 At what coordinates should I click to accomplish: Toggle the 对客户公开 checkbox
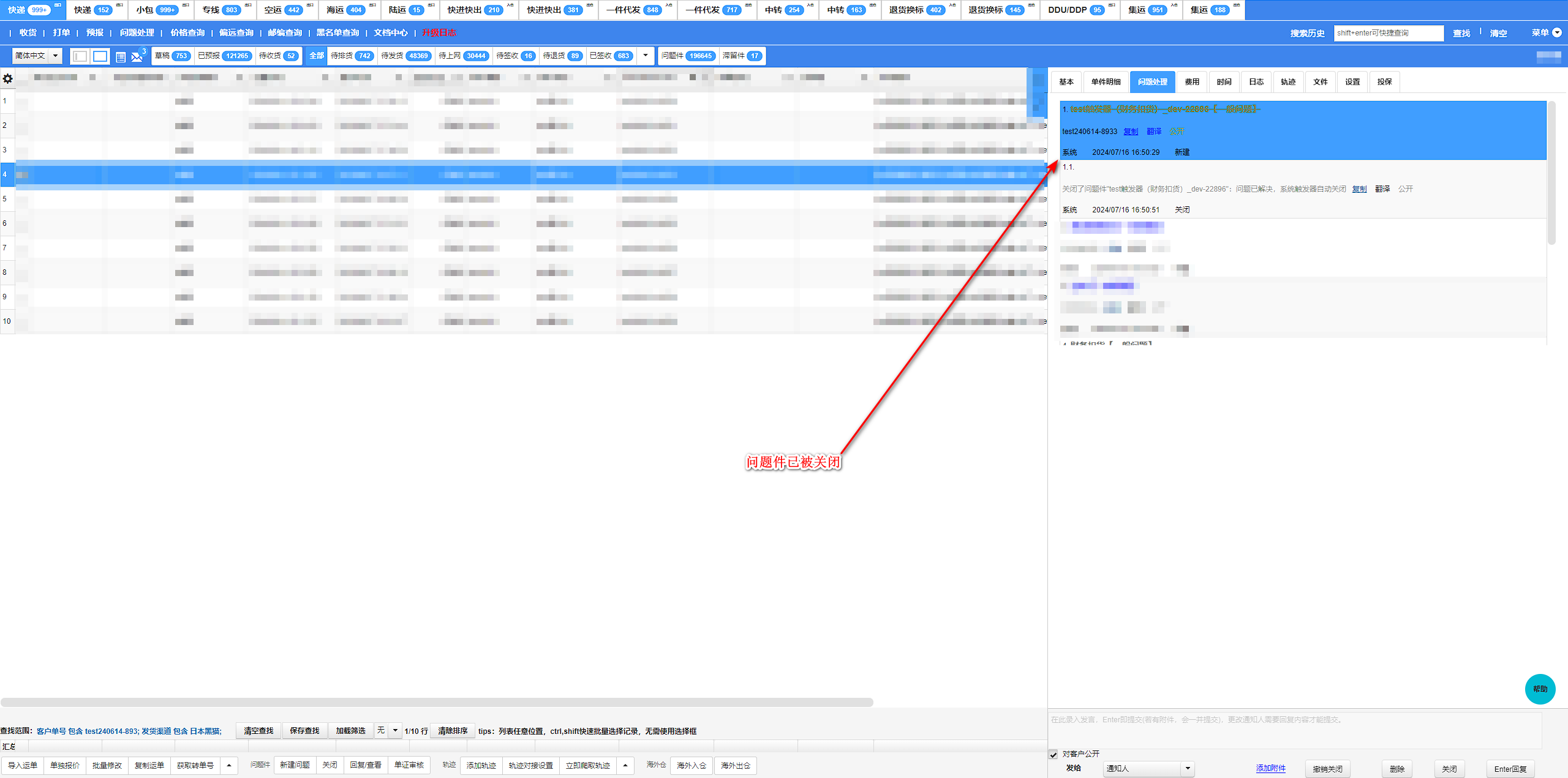click(x=1053, y=754)
